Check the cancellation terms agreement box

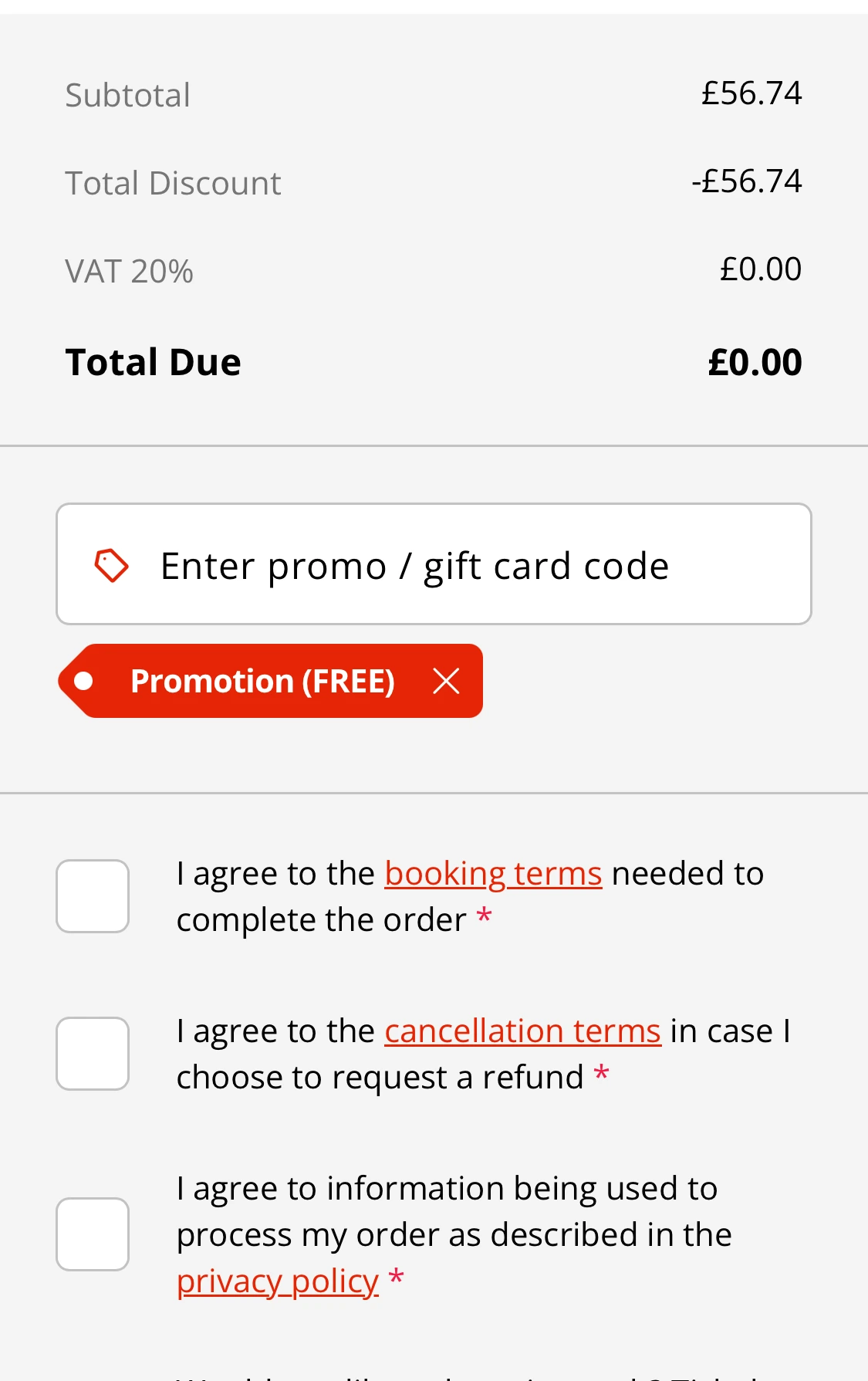(x=93, y=1054)
